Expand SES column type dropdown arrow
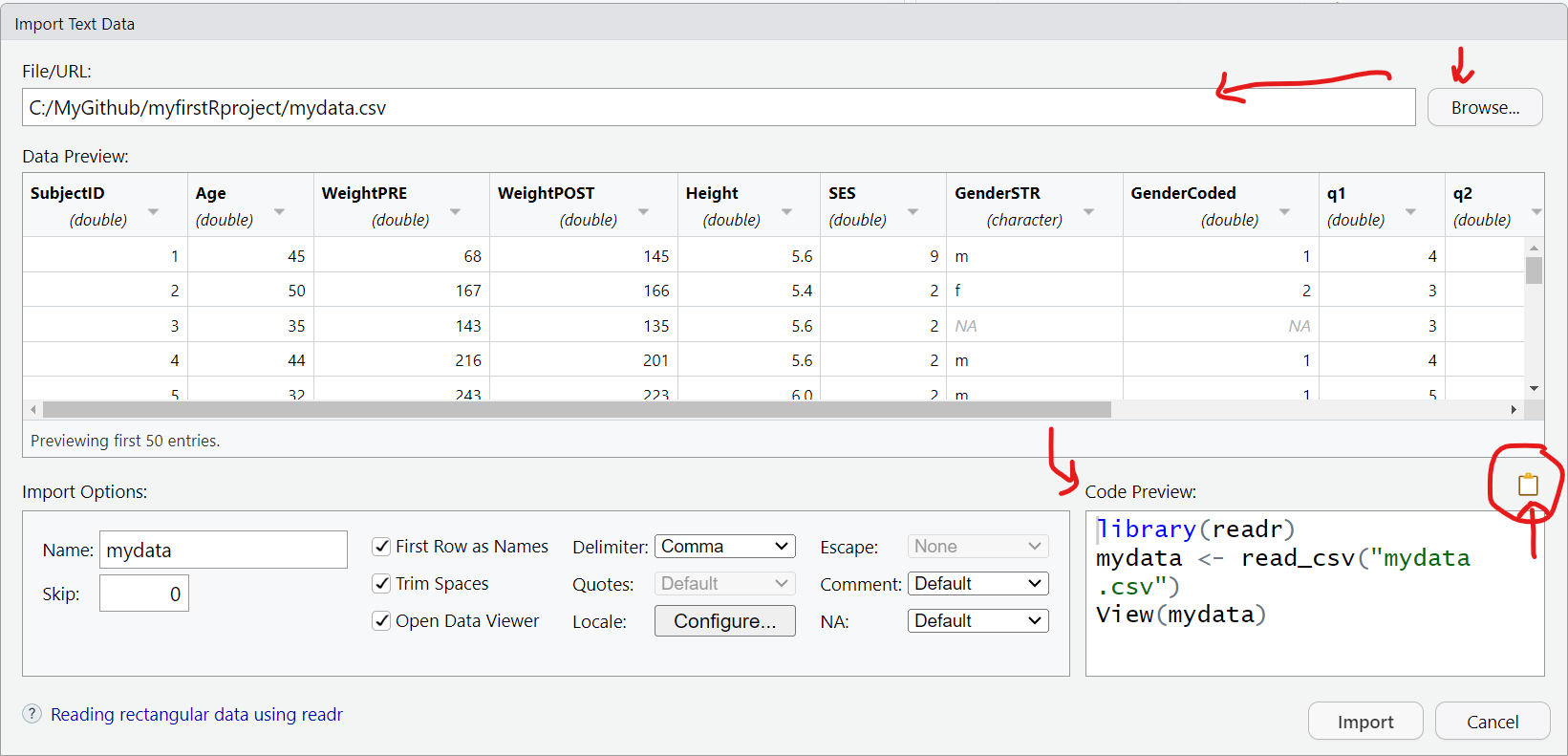The width and height of the screenshot is (1568, 756). (x=913, y=211)
